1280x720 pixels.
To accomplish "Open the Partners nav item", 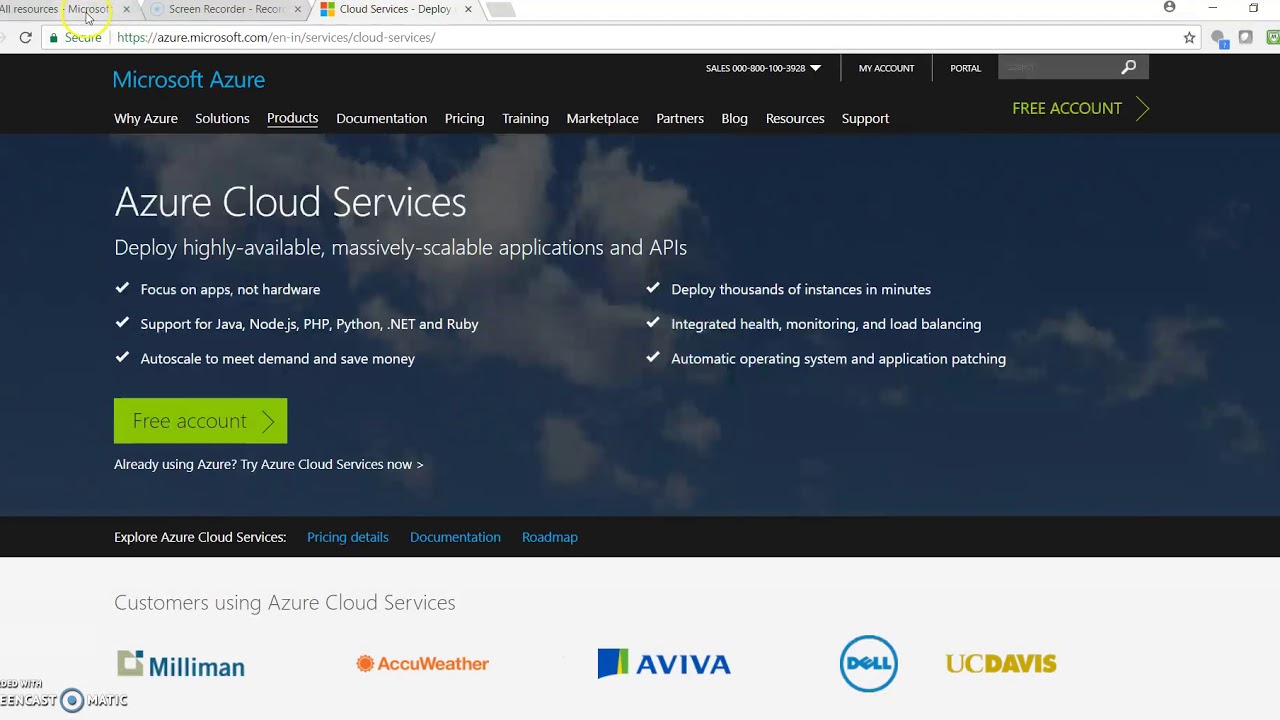I will 680,118.
